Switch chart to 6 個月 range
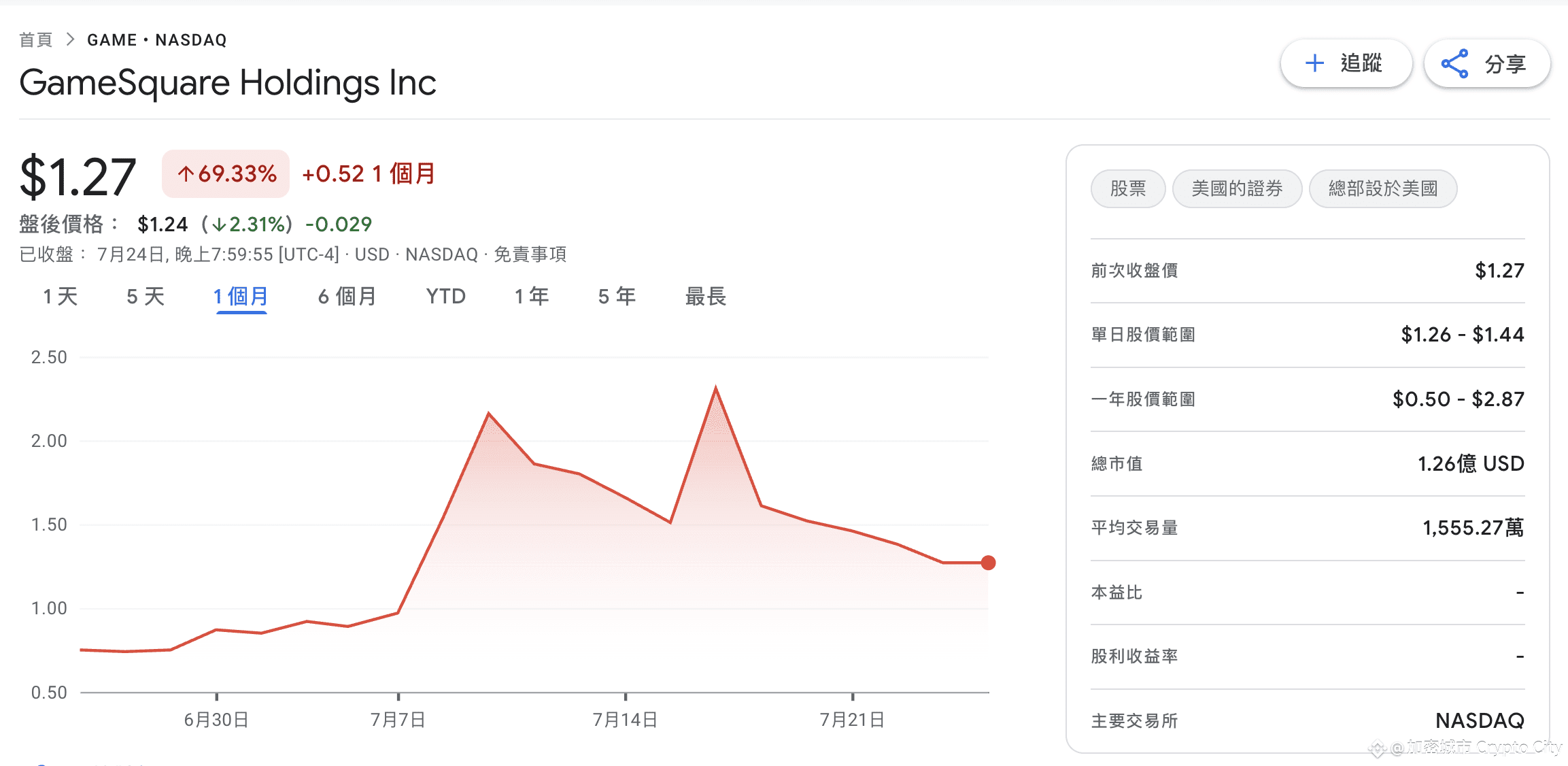The width and height of the screenshot is (1568, 766). coord(347,296)
